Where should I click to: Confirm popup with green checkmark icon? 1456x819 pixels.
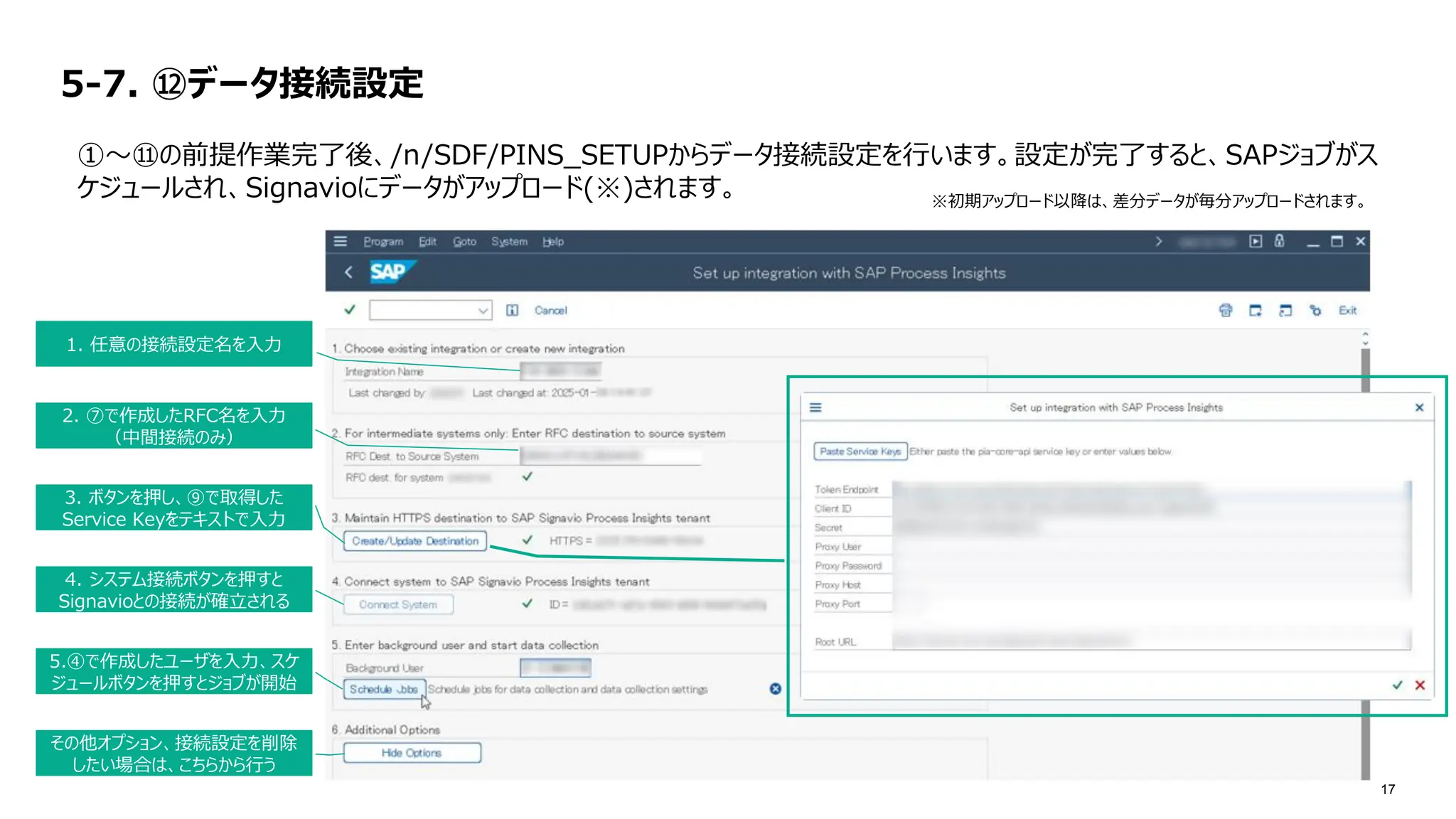tap(1398, 685)
